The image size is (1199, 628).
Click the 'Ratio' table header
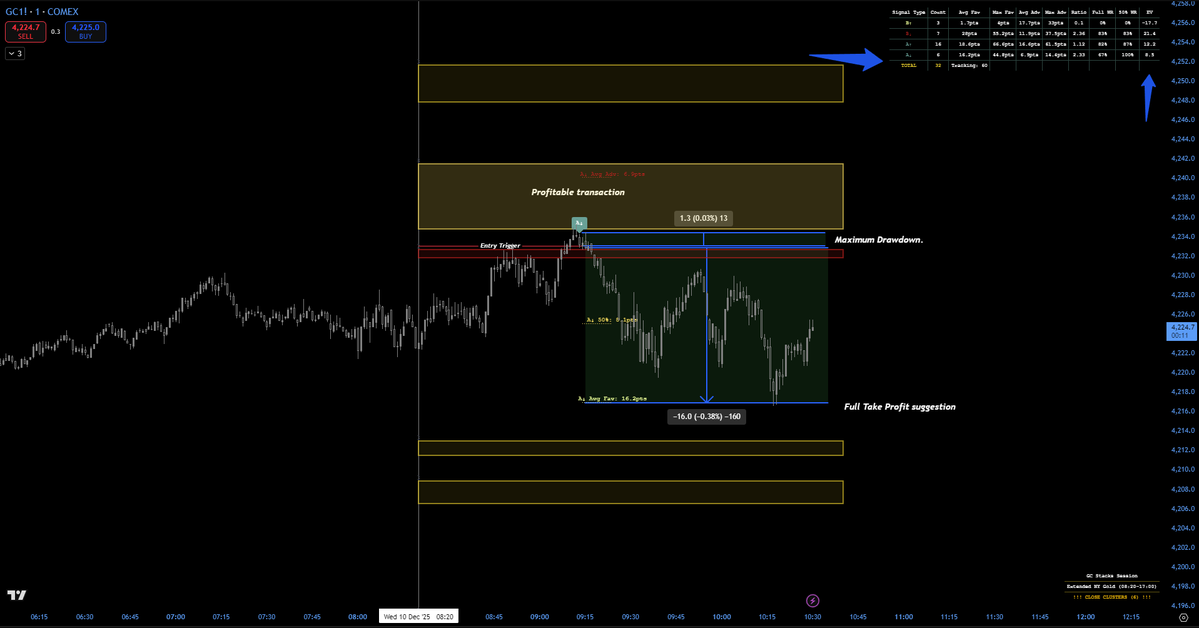[1078, 12]
